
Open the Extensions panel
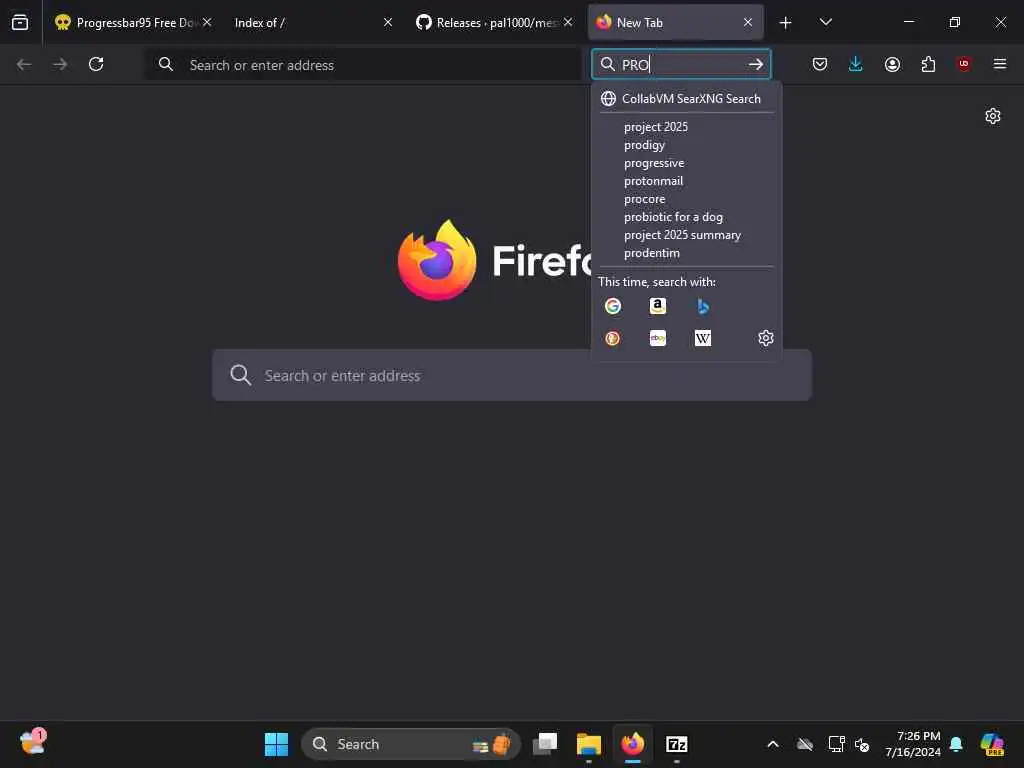pos(928,64)
